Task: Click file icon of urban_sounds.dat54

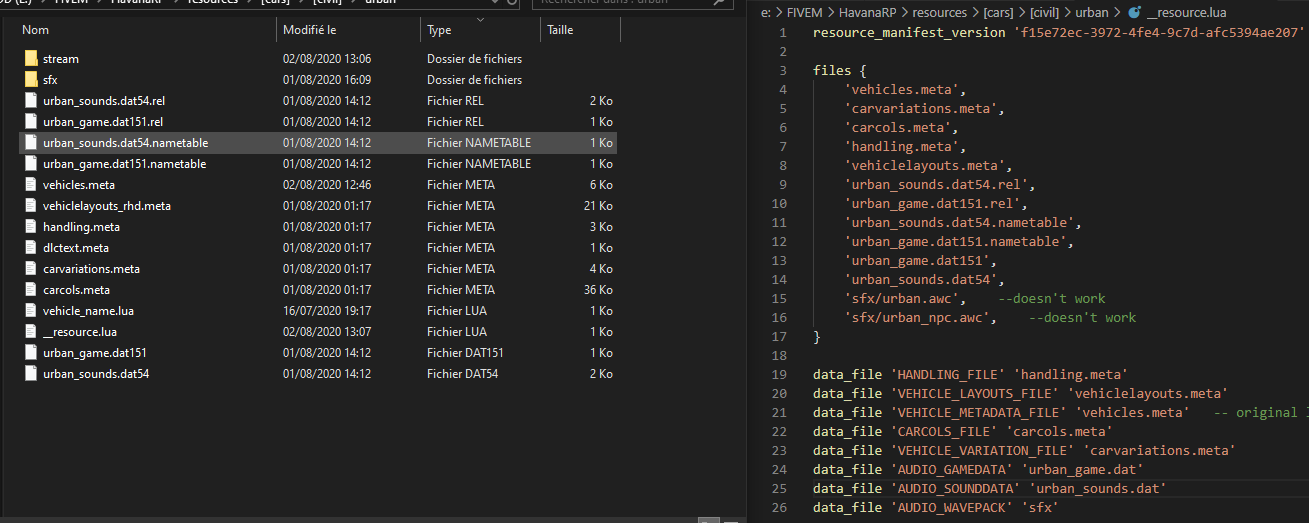Action: (30, 374)
